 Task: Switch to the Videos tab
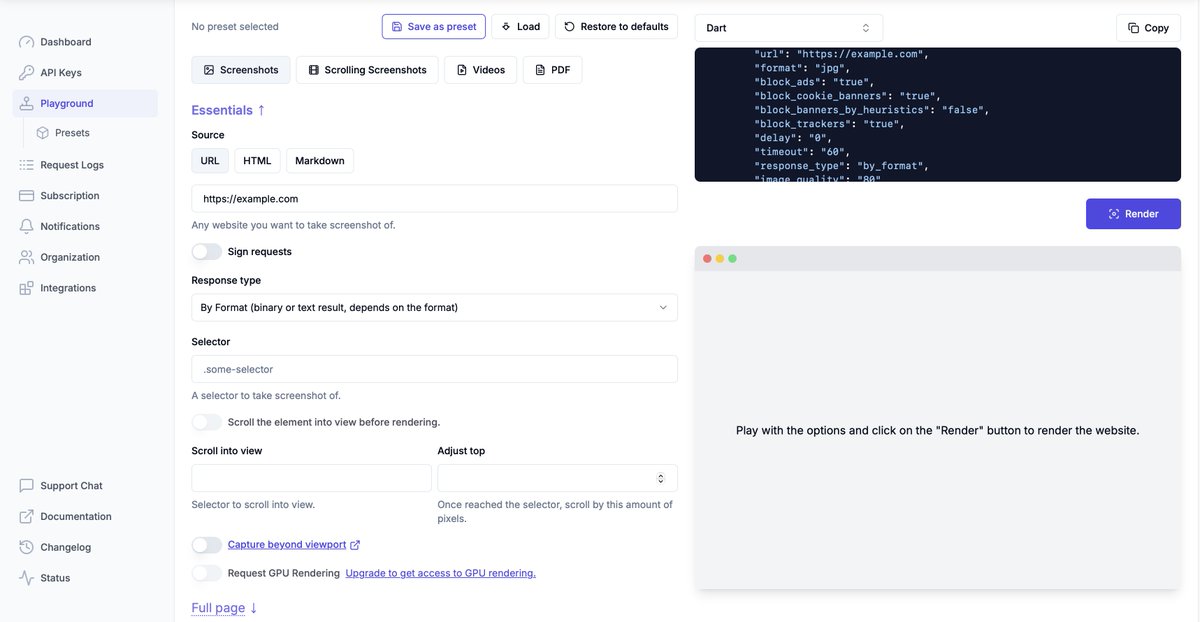(480, 70)
